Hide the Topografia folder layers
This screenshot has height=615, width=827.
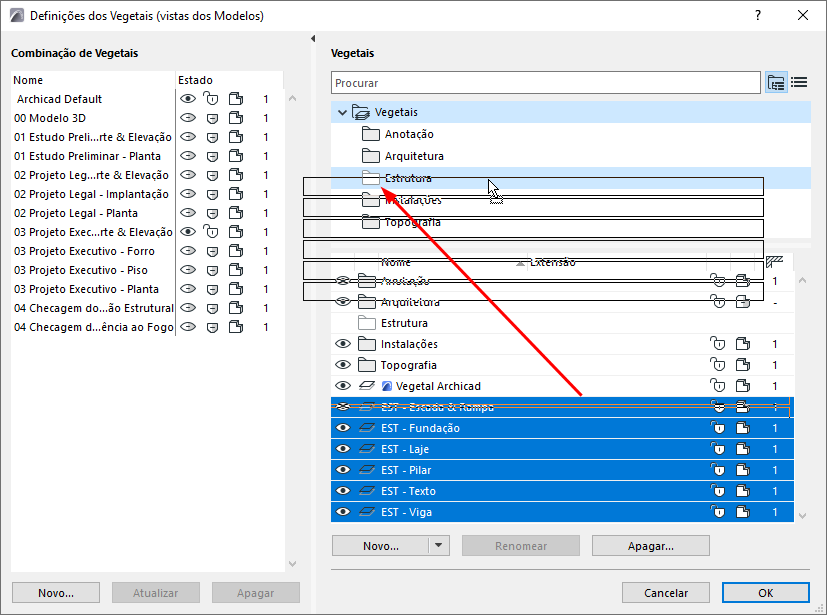tap(343, 365)
